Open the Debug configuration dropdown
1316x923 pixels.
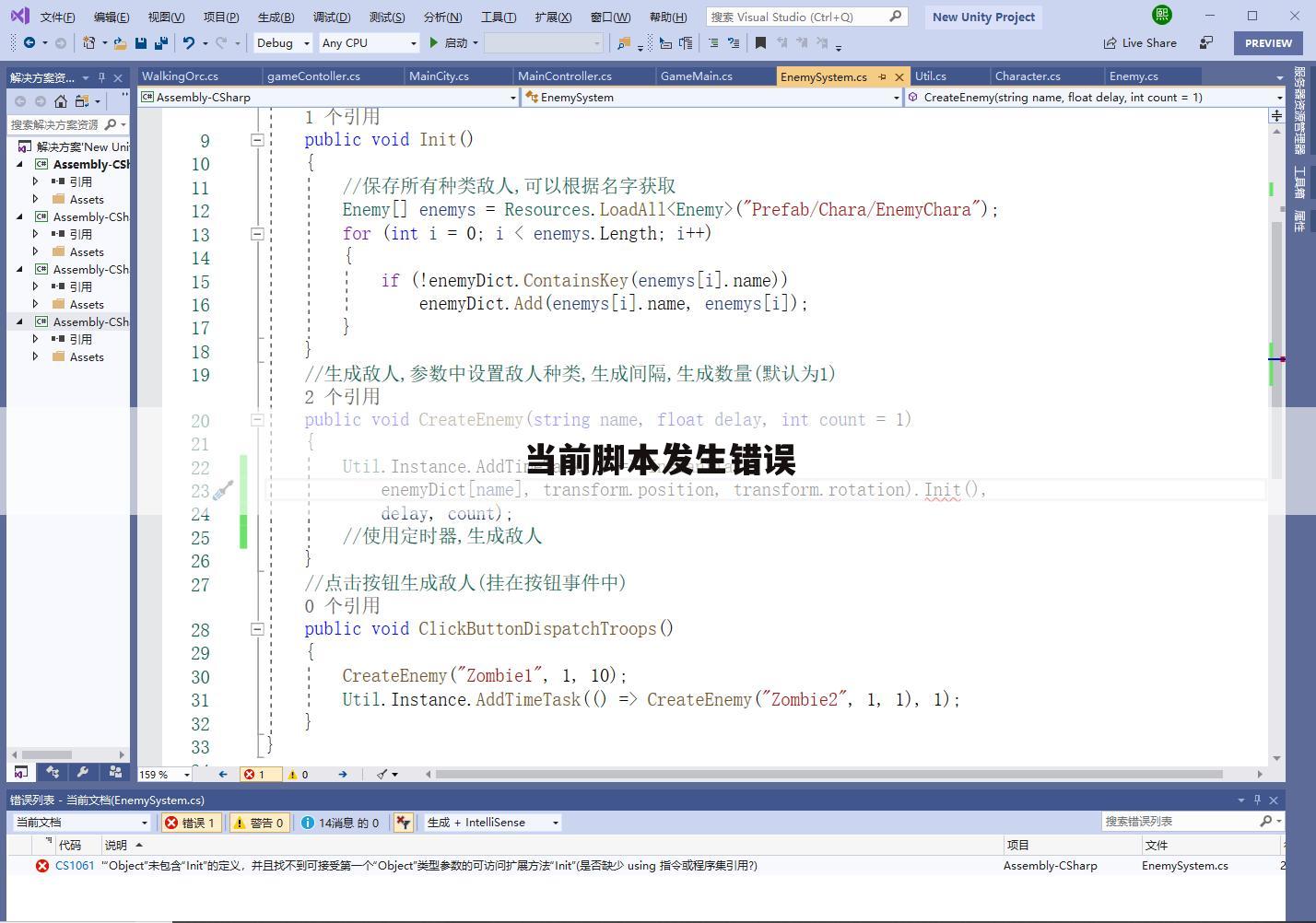[282, 42]
